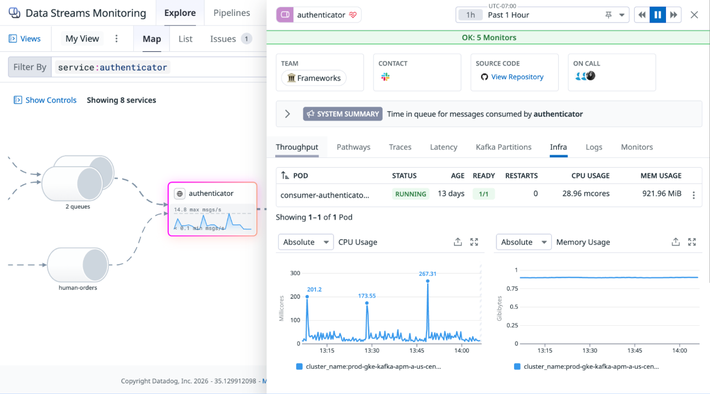Image resolution: width=710 pixels, height=394 pixels.
Task: Step the time range backward
Action: pyautogui.click(x=642, y=15)
